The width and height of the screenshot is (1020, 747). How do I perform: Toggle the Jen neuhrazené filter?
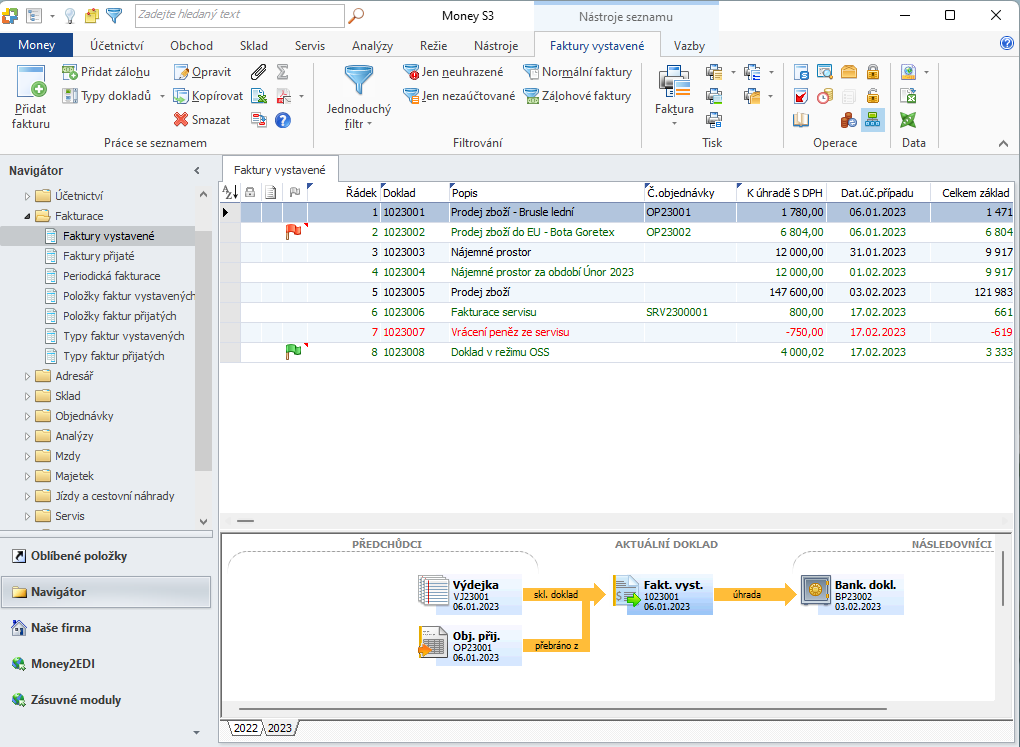(453, 72)
